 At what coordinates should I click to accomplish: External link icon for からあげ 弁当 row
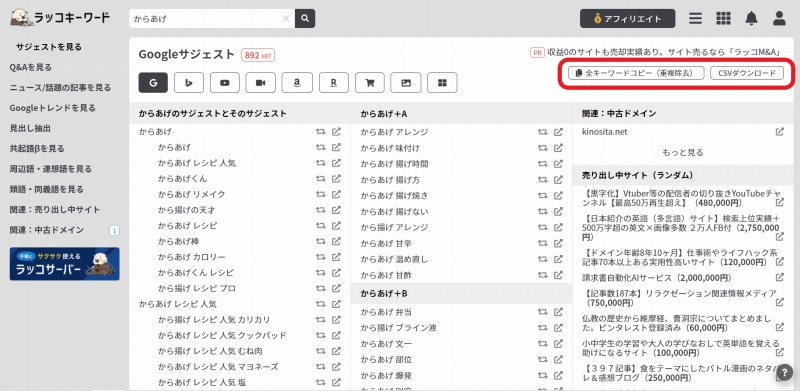(558, 312)
